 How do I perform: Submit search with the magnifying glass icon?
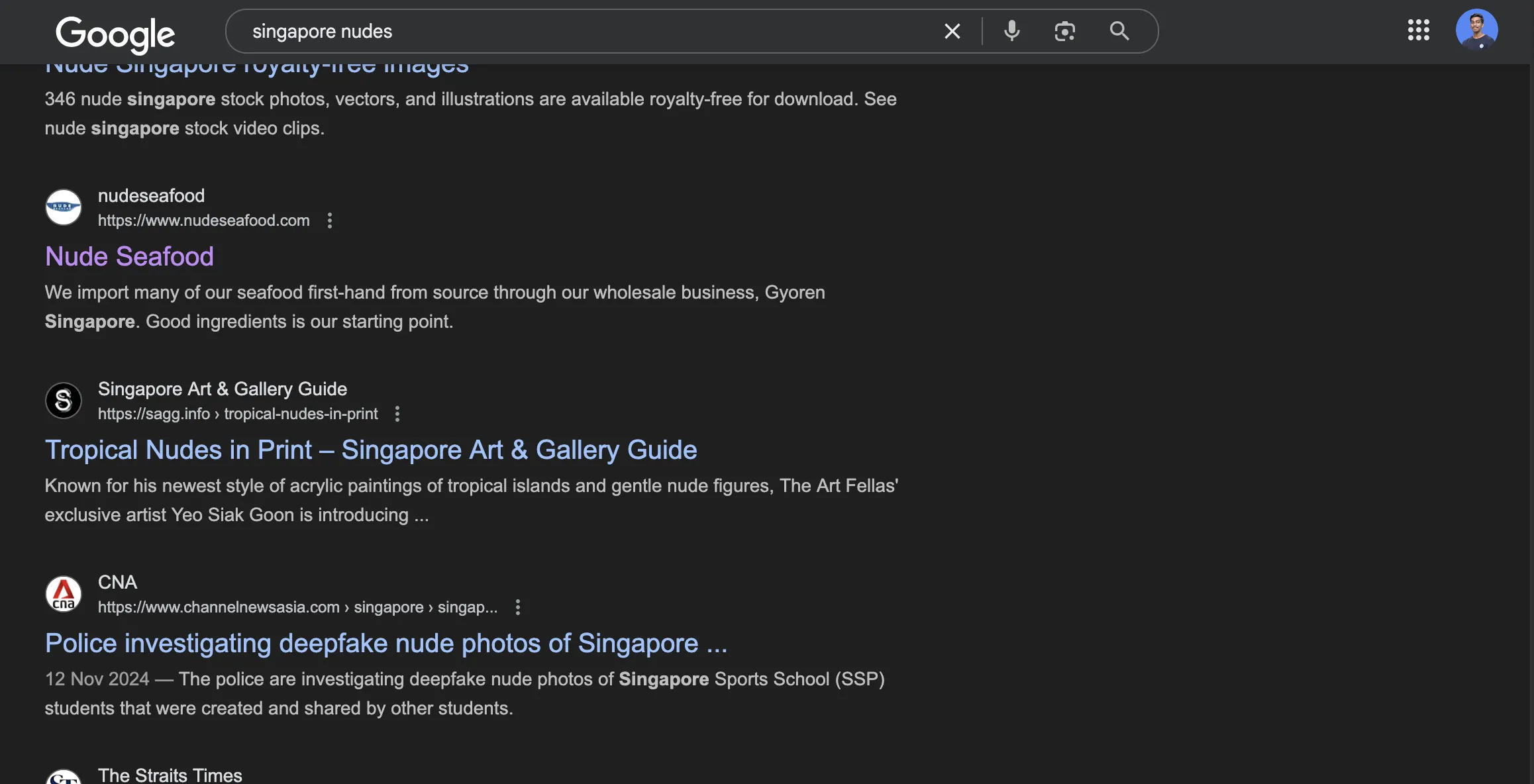click(x=1119, y=31)
